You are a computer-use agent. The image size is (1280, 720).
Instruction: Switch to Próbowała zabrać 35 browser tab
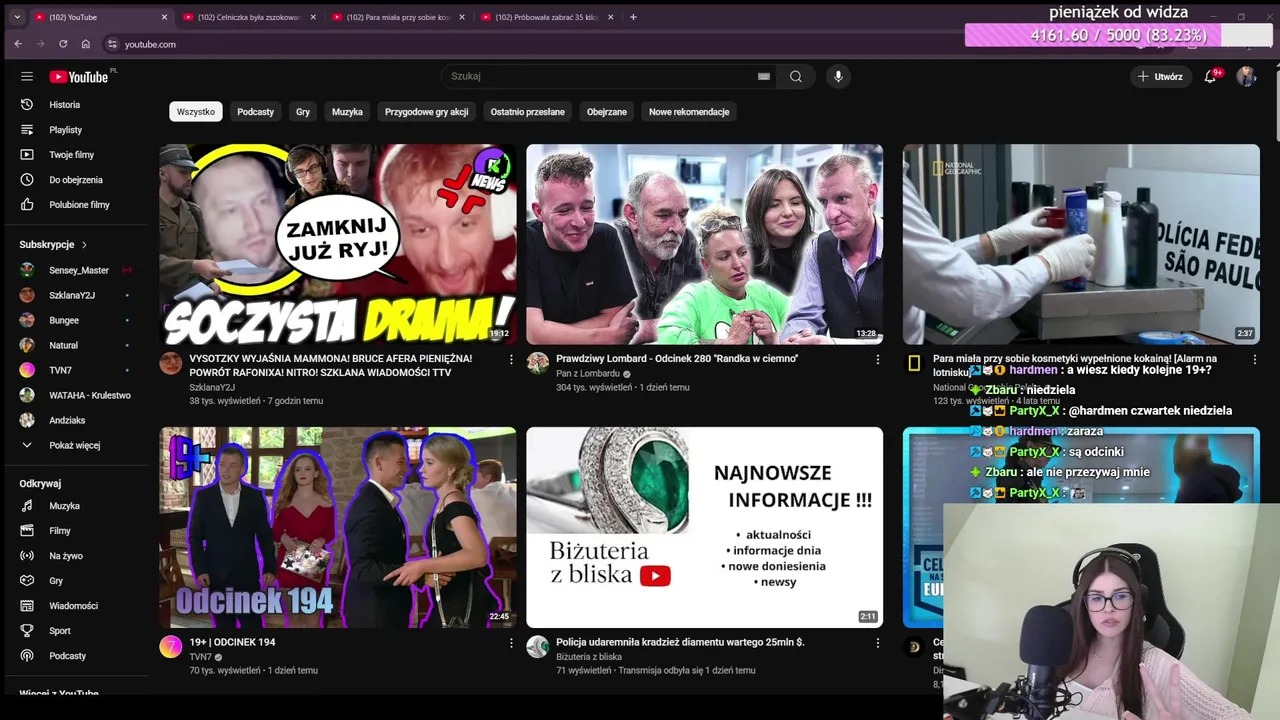(x=546, y=17)
